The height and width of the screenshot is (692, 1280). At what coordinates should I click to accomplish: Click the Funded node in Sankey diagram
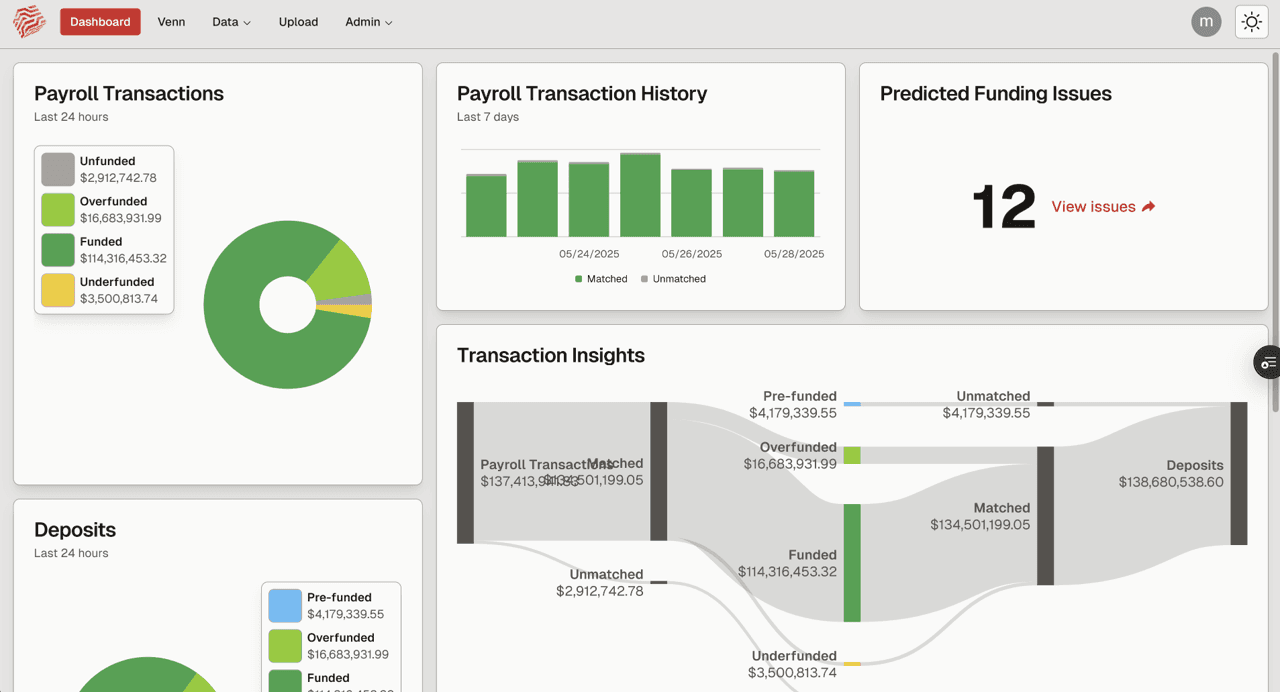852,563
